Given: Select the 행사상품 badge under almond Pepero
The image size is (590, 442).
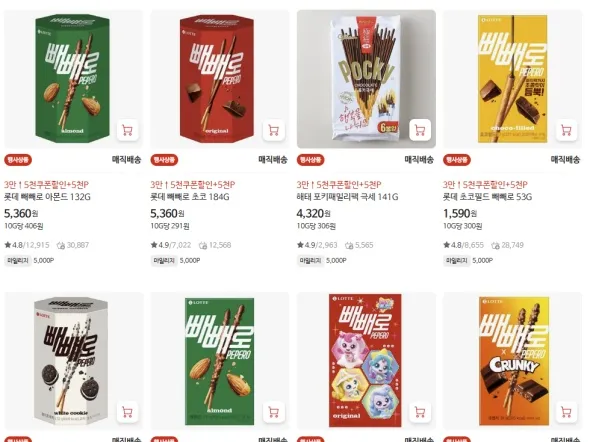Looking at the screenshot, I should click(x=18, y=160).
